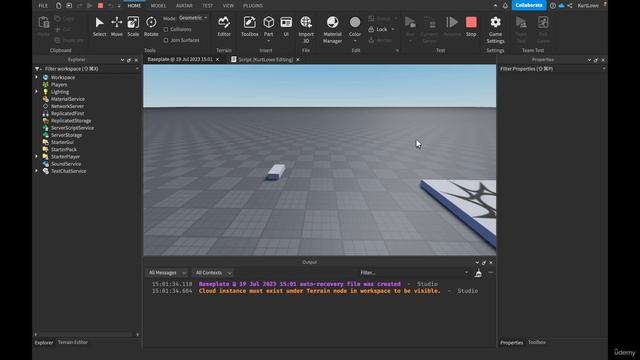Image resolution: width=640 pixels, height=360 pixels.
Task: Switch to the TEST ribbon tab
Action: (207, 6)
